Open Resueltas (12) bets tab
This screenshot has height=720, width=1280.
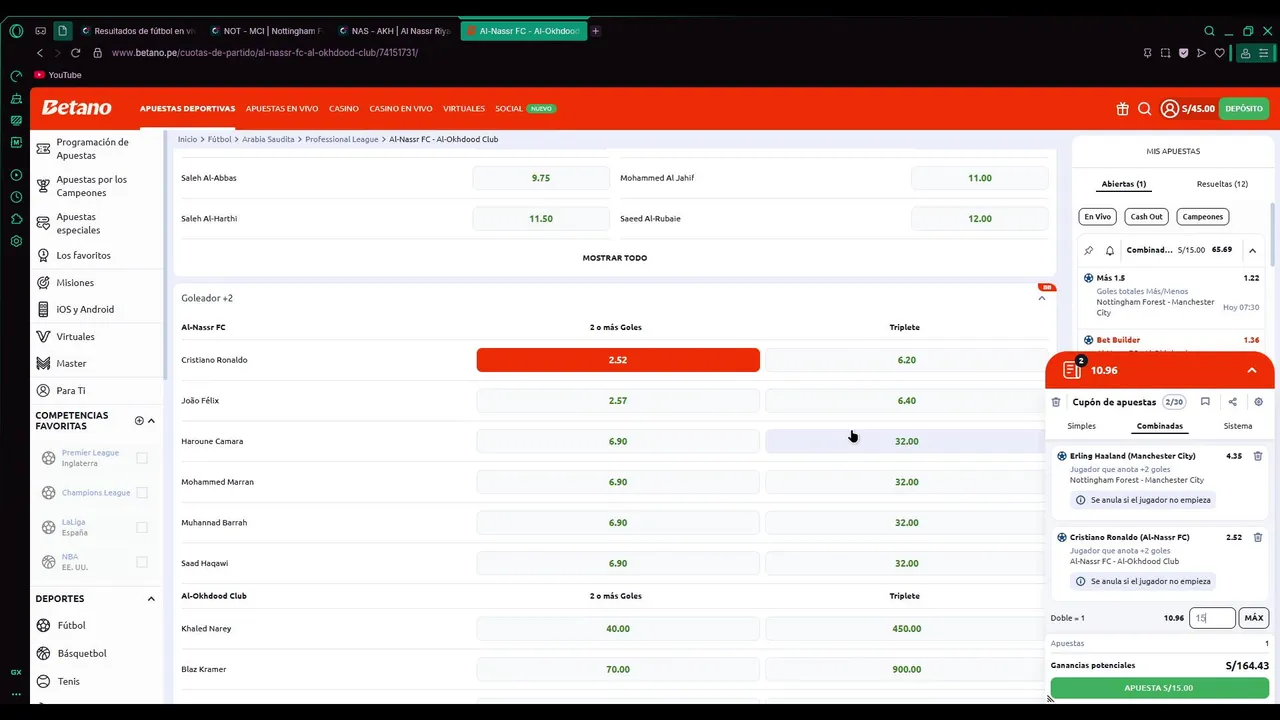(1222, 184)
